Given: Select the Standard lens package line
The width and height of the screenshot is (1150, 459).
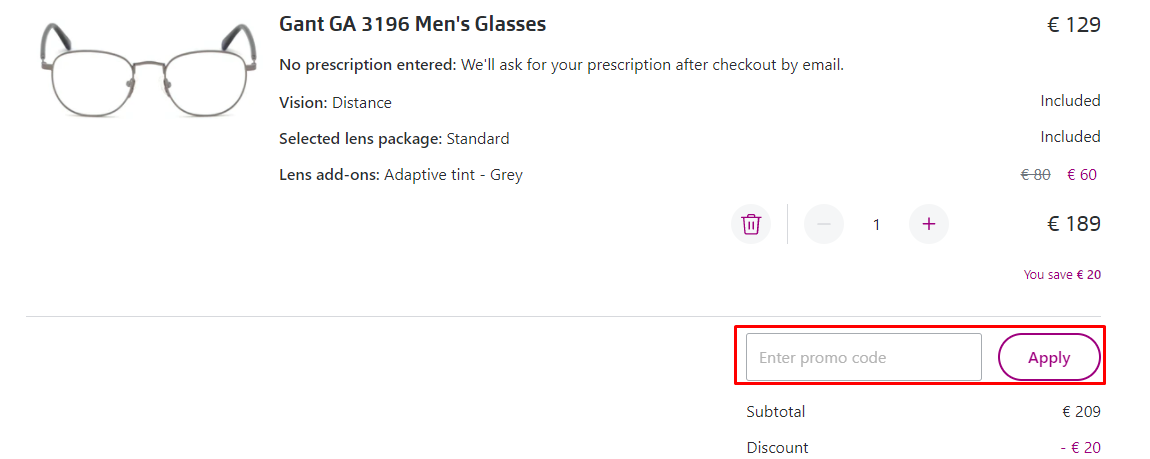Looking at the screenshot, I should (x=394, y=138).
